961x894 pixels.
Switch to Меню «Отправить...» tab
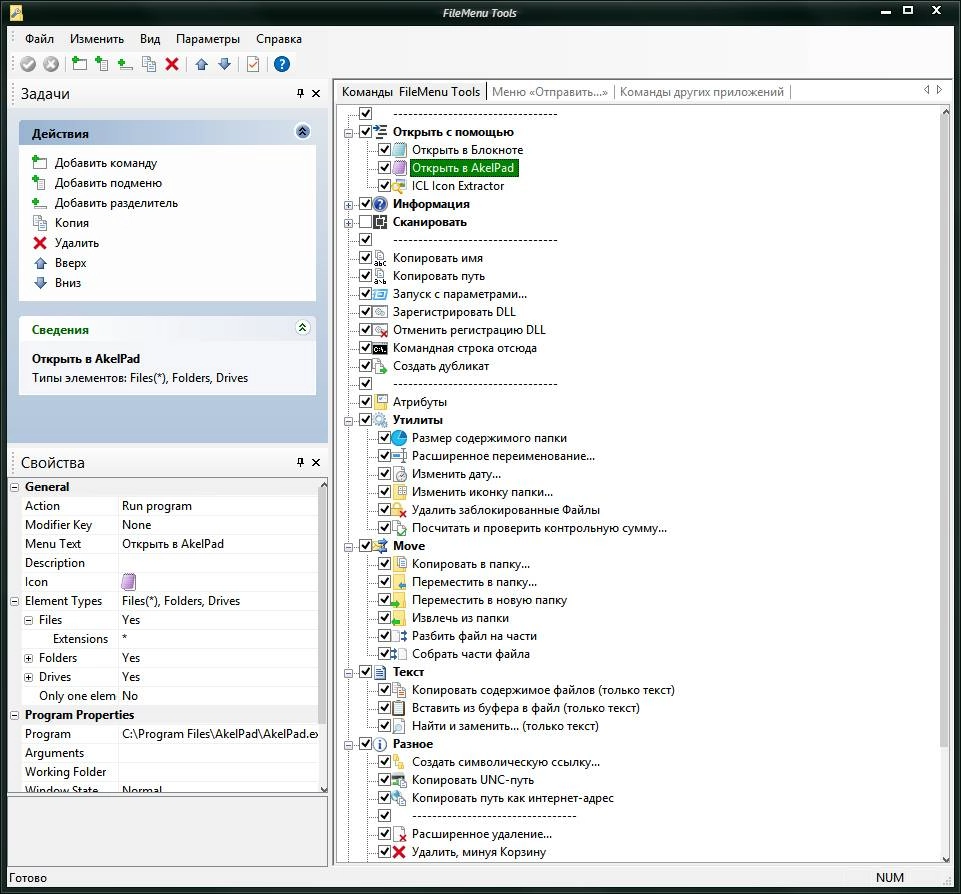tap(550, 92)
